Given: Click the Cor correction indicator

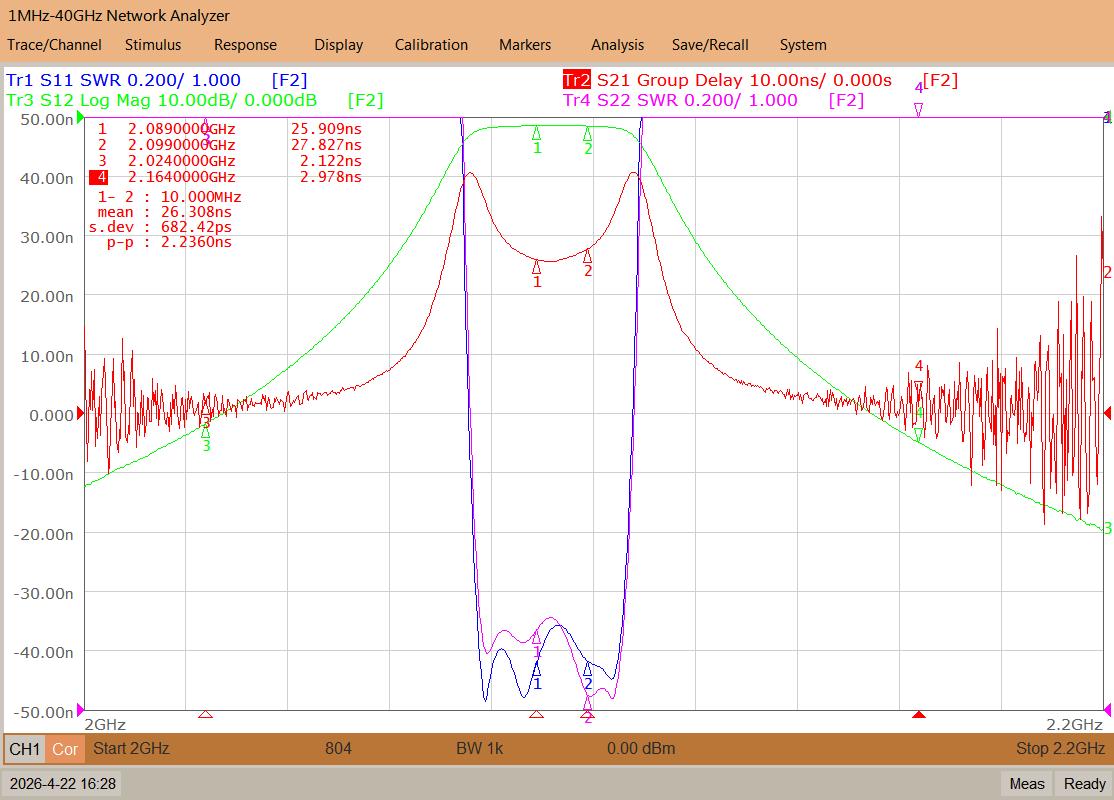Looking at the screenshot, I should point(65,749).
